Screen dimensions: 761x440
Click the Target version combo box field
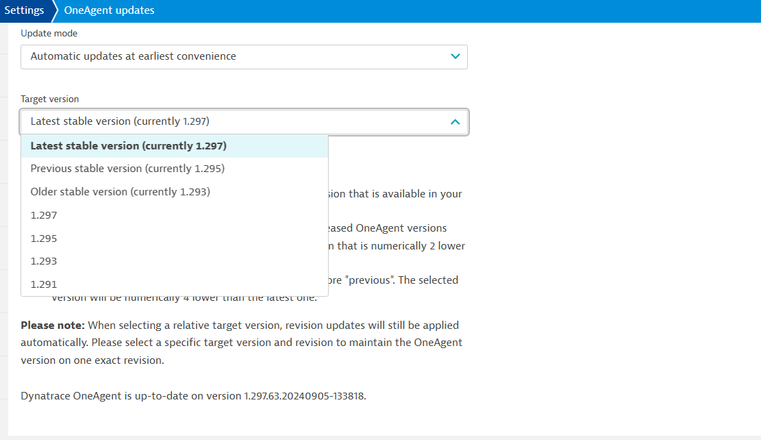click(x=230, y=122)
